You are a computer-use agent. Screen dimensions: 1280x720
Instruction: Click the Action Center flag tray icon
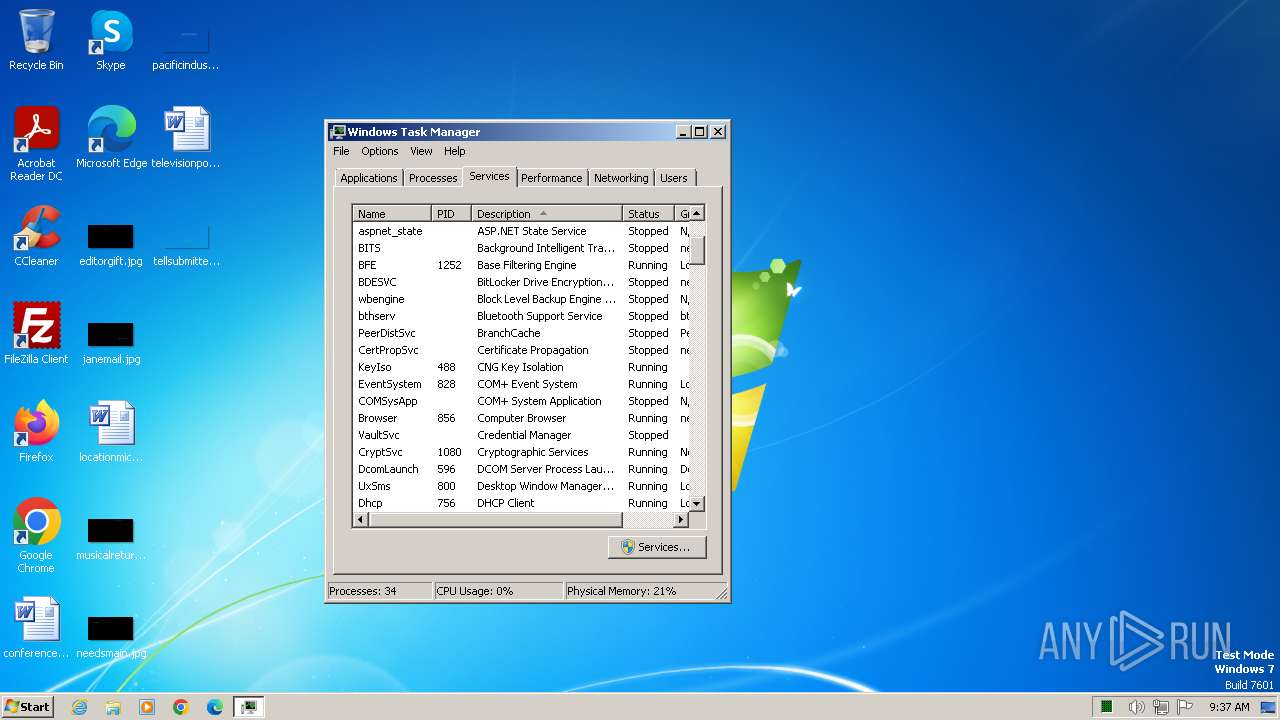(1185, 707)
